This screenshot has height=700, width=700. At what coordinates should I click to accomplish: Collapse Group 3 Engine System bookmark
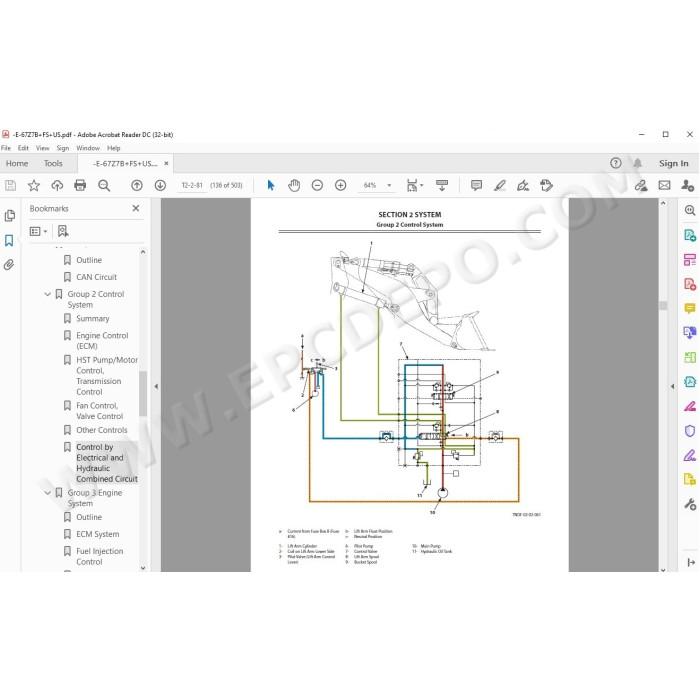click(47, 493)
